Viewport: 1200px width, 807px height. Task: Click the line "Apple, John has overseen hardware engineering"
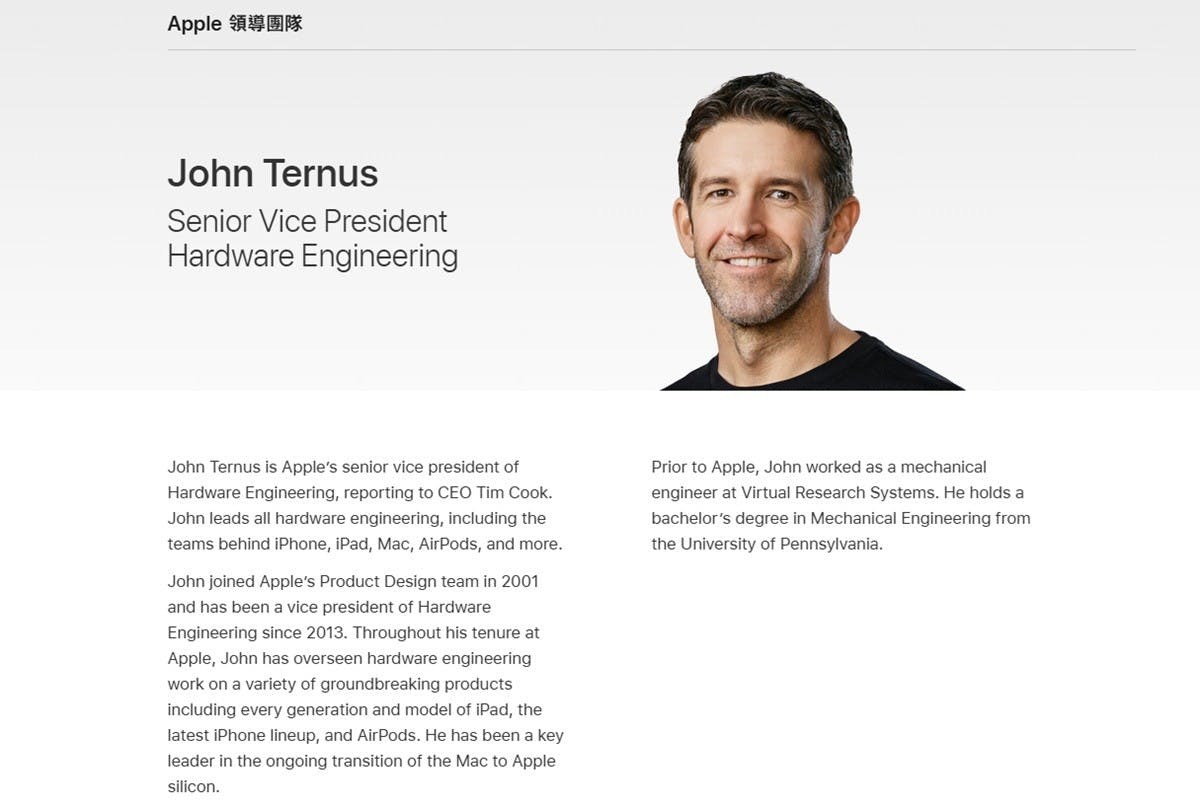(349, 658)
